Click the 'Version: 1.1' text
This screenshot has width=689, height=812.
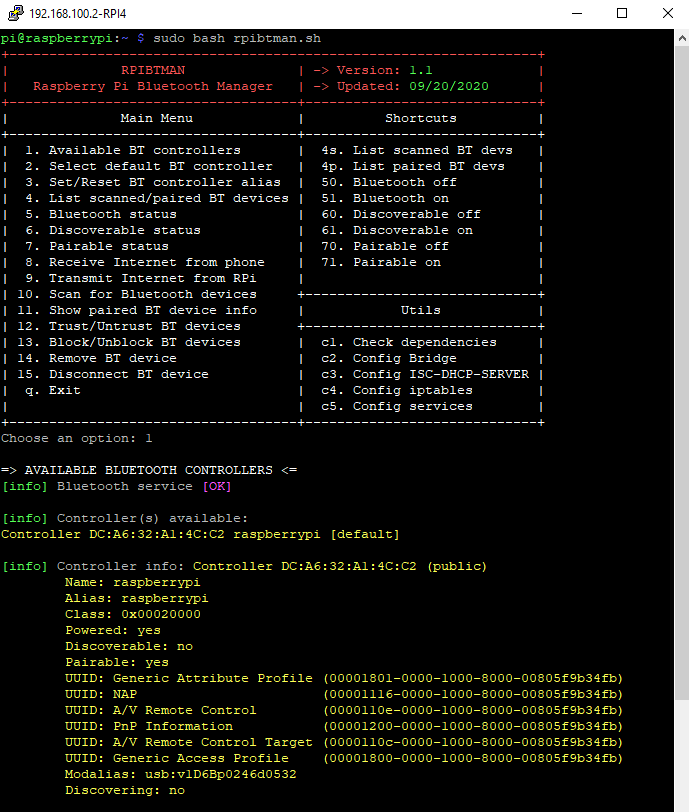pyautogui.click(x=384, y=70)
